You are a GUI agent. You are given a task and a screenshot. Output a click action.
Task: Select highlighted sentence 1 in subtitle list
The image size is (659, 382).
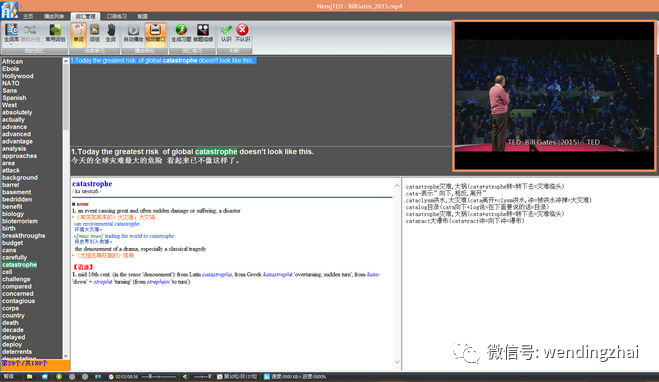pyautogui.click(x=163, y=61)
